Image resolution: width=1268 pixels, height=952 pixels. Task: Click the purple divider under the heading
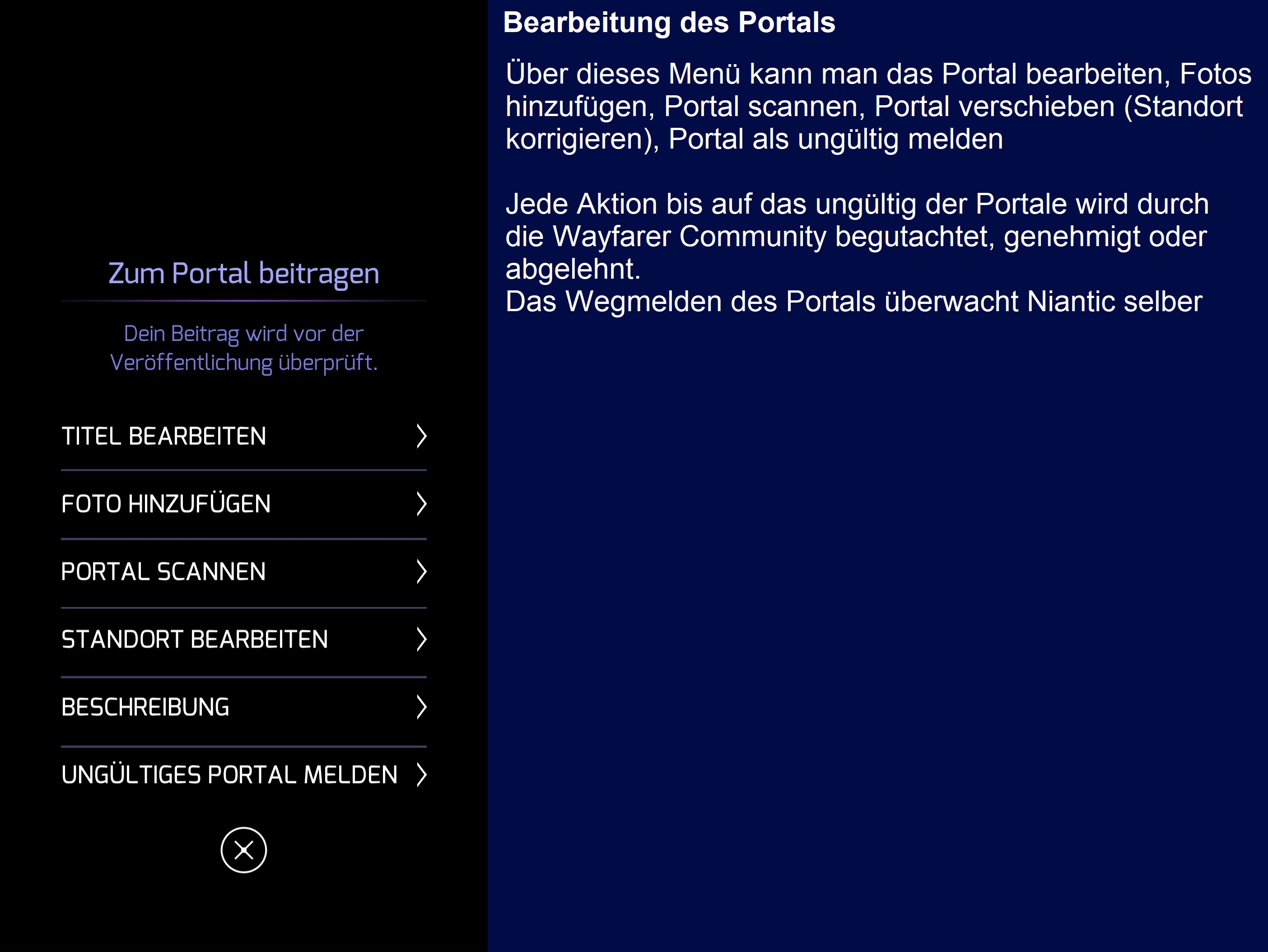click(x=244, y=300)
